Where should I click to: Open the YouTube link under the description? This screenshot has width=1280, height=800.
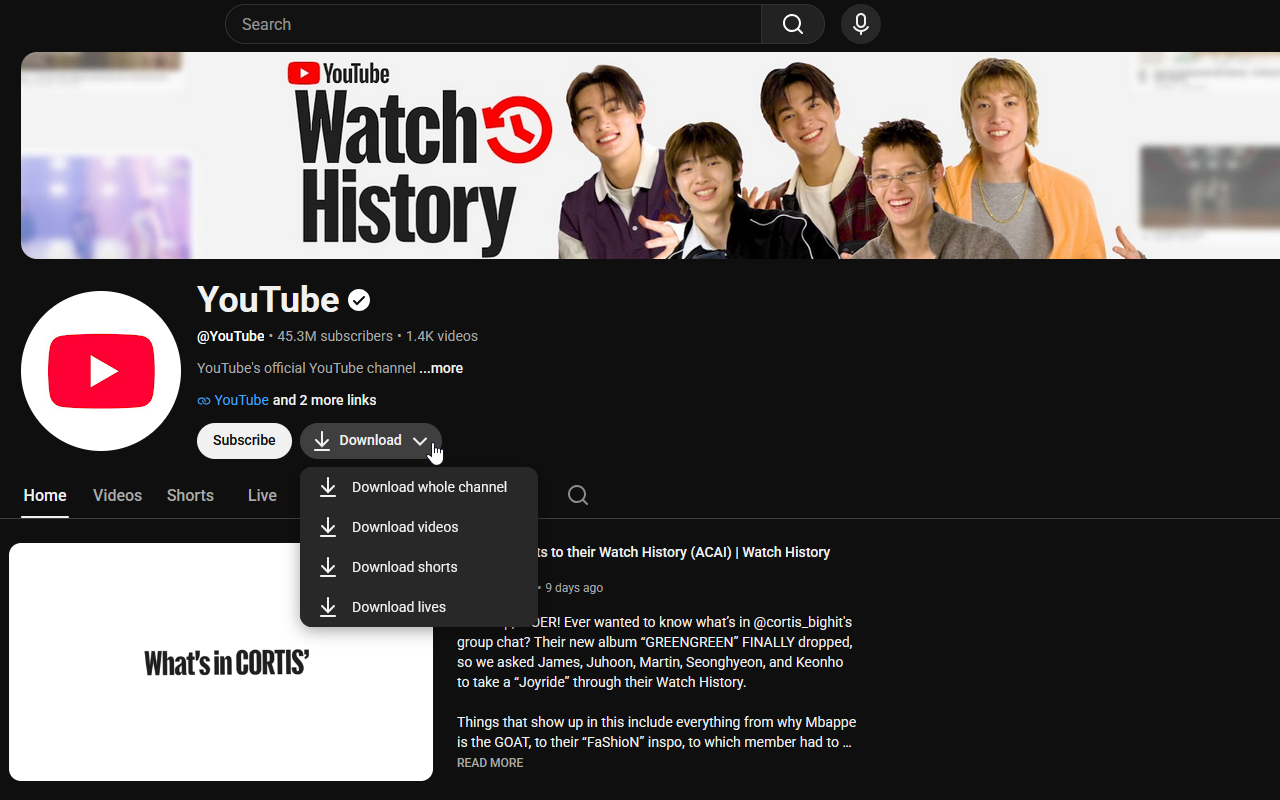click(x=241, y=400)
